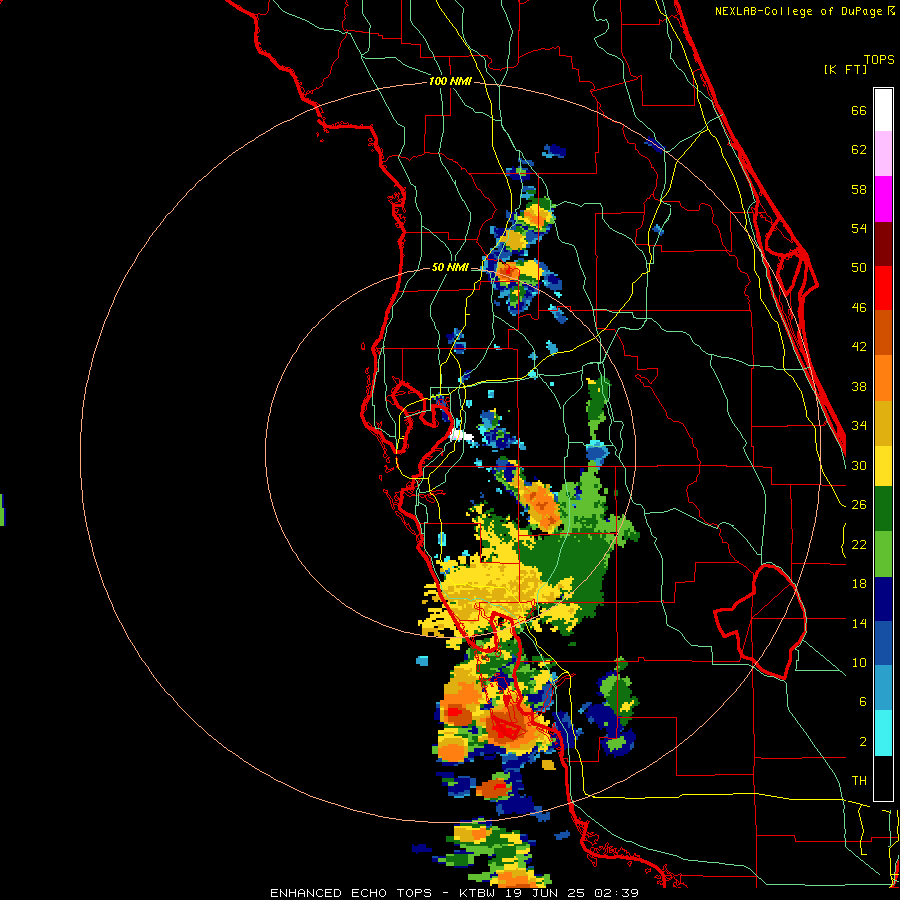900x900 pixels.
Task: Pick the magenta legend swatch
Action: pyautogui.click(x=883, y=199)
